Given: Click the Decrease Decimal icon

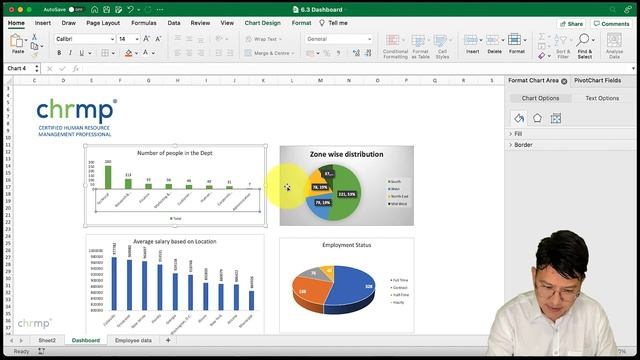Looking at the screenshot, I should coord(368,53).
